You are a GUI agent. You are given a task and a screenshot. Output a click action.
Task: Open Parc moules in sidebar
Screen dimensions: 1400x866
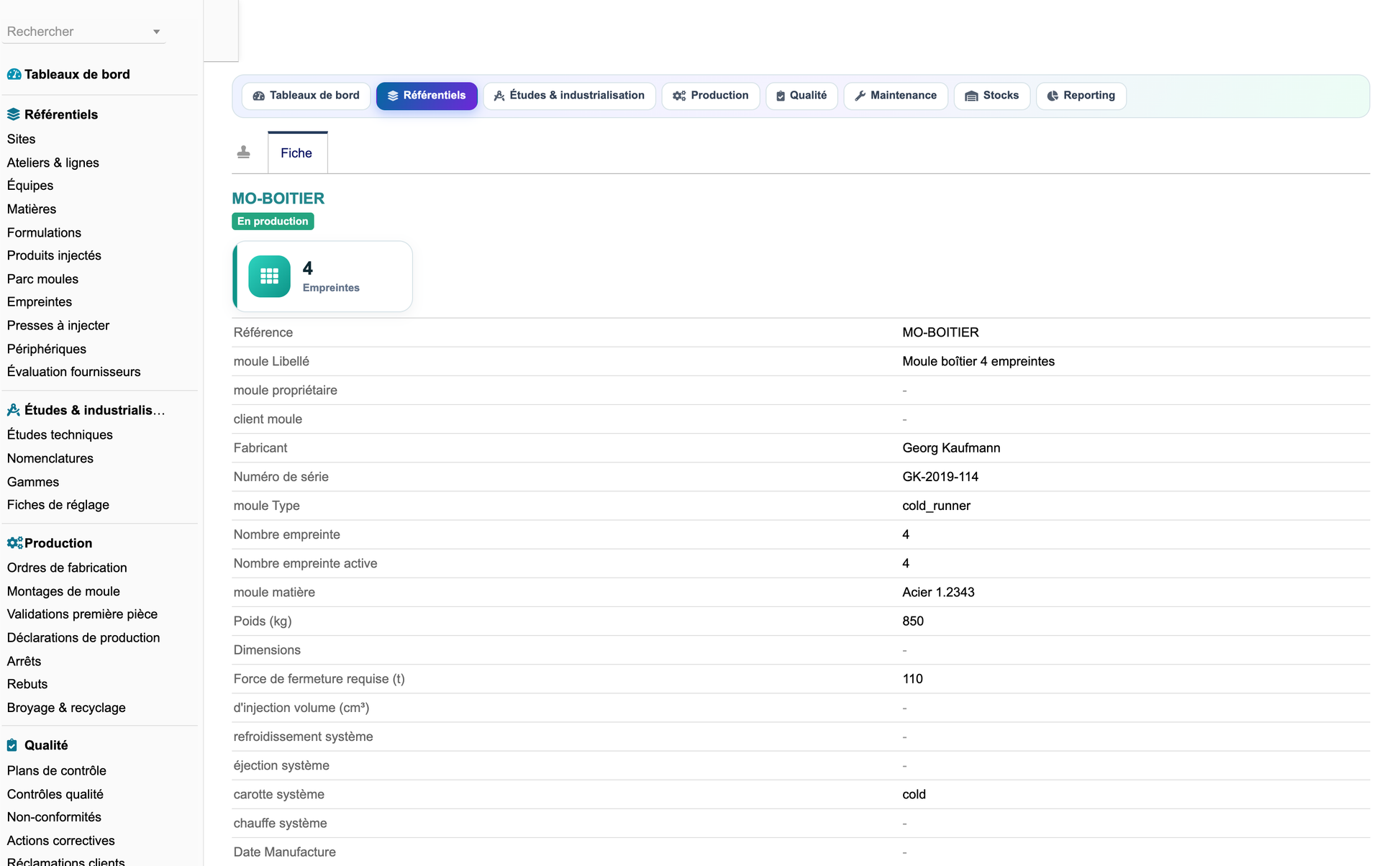[x=42, y=279]
